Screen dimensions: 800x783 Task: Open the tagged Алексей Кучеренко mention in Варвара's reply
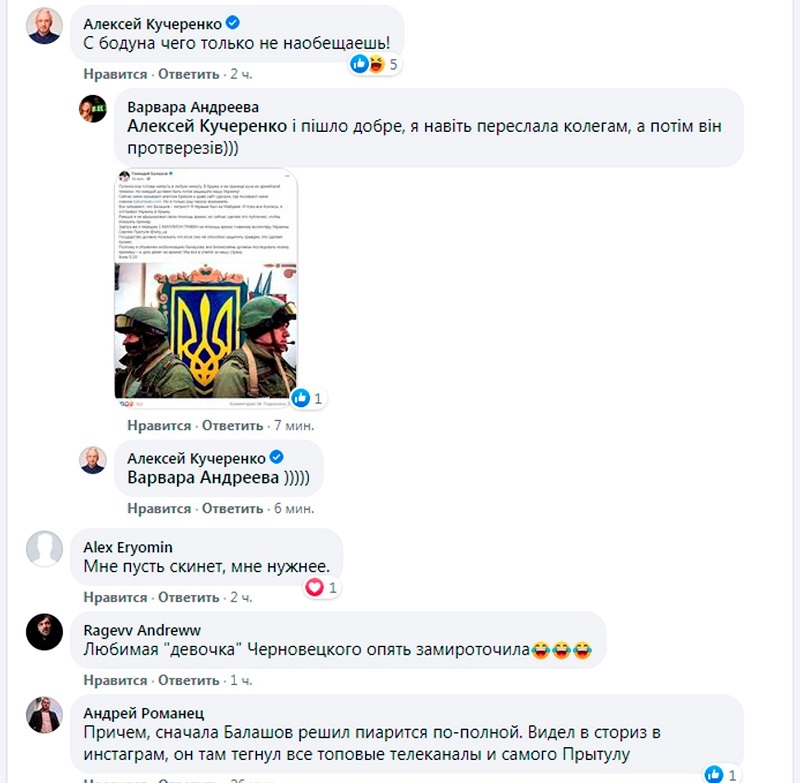click(x=207, y=126)
